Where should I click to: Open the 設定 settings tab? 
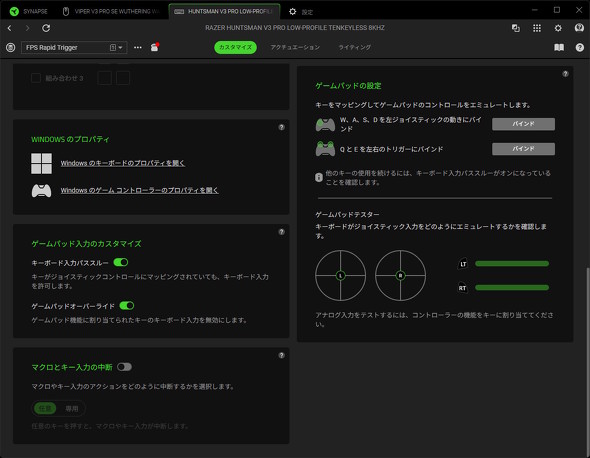[301, 12]
